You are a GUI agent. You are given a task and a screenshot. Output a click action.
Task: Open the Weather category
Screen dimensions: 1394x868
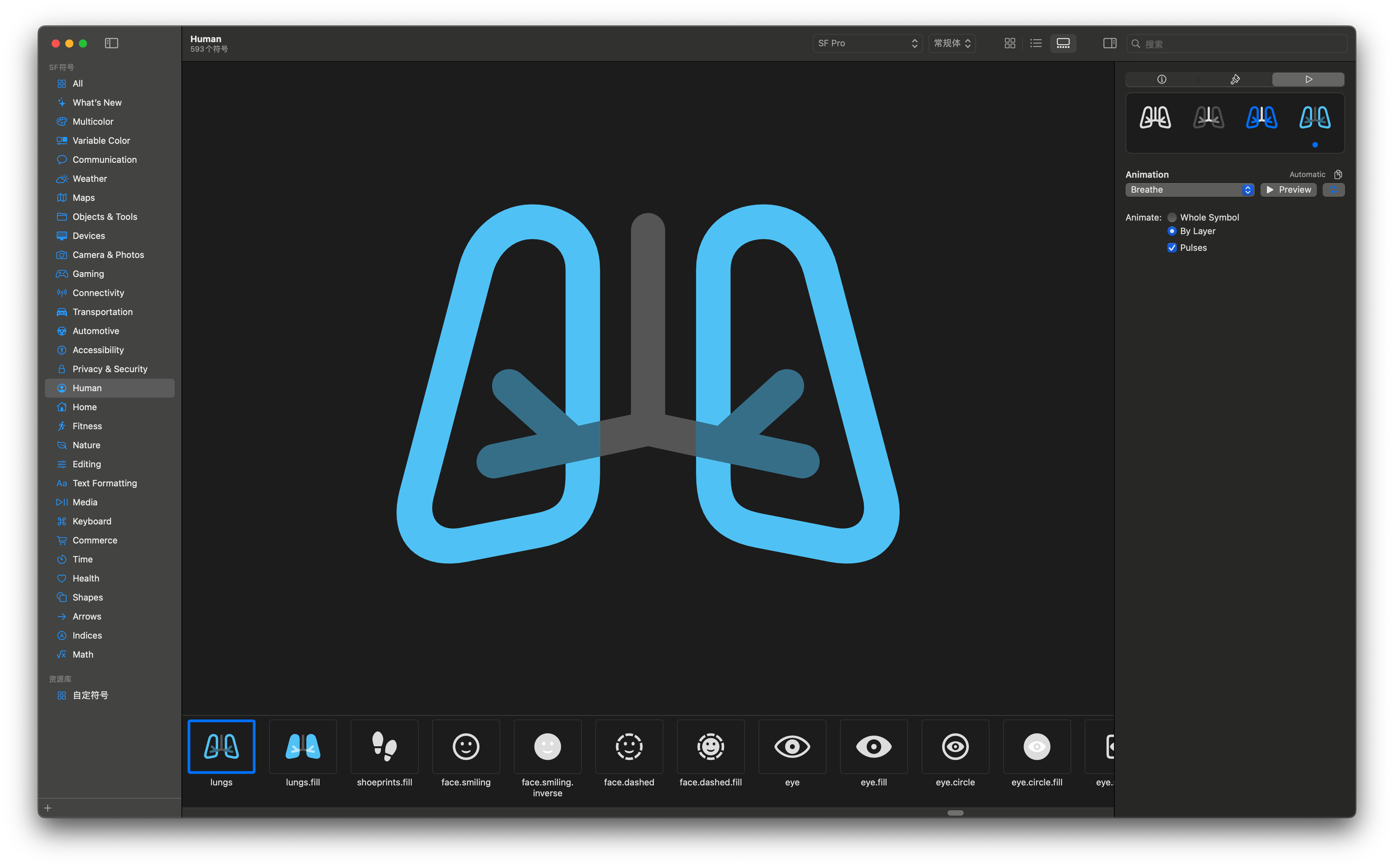(x=109, y=178)
